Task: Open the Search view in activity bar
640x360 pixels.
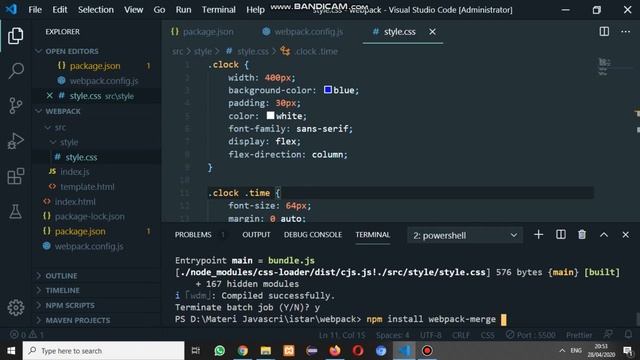Action: (x=16, y=71)
